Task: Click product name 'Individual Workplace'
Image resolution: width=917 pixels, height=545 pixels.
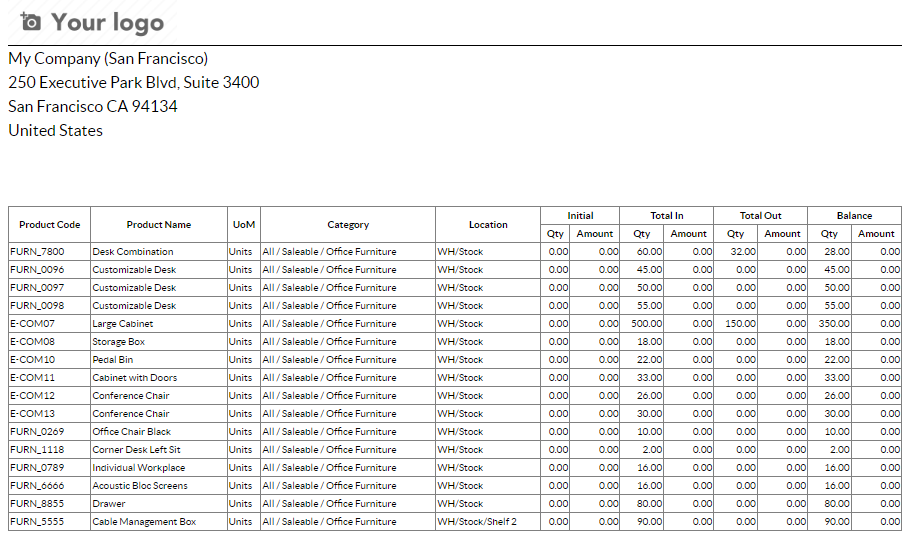Action: coord(139,468)
